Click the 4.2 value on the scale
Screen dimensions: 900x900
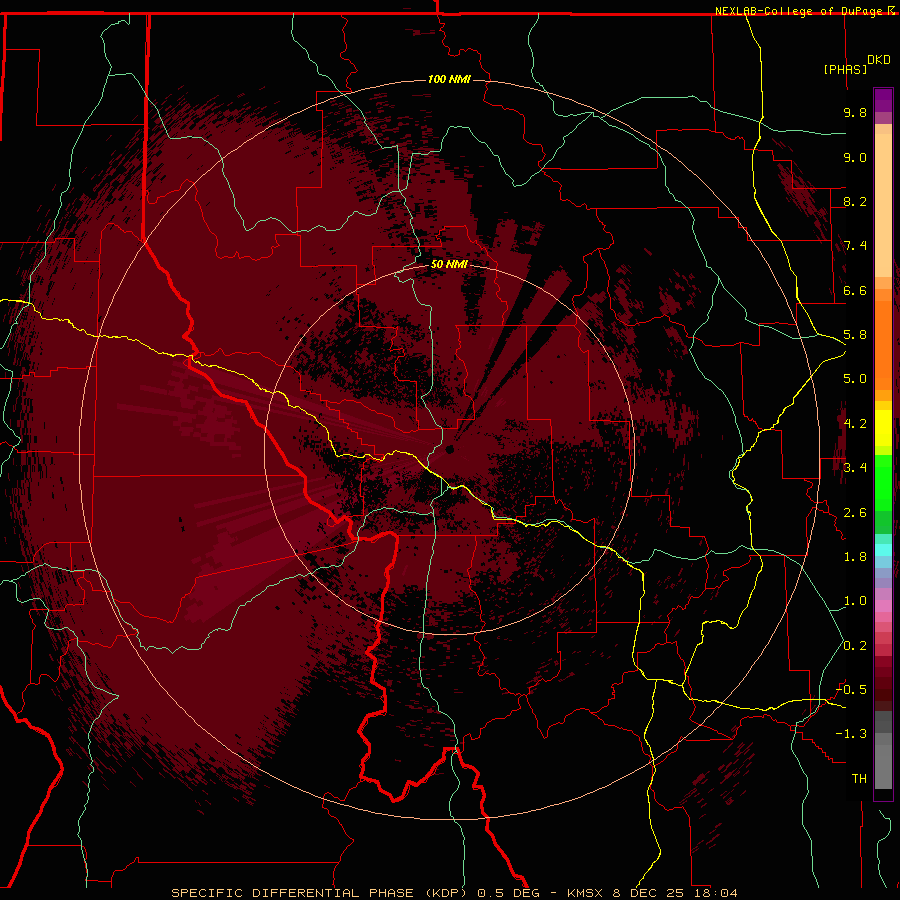pos(855,424)
